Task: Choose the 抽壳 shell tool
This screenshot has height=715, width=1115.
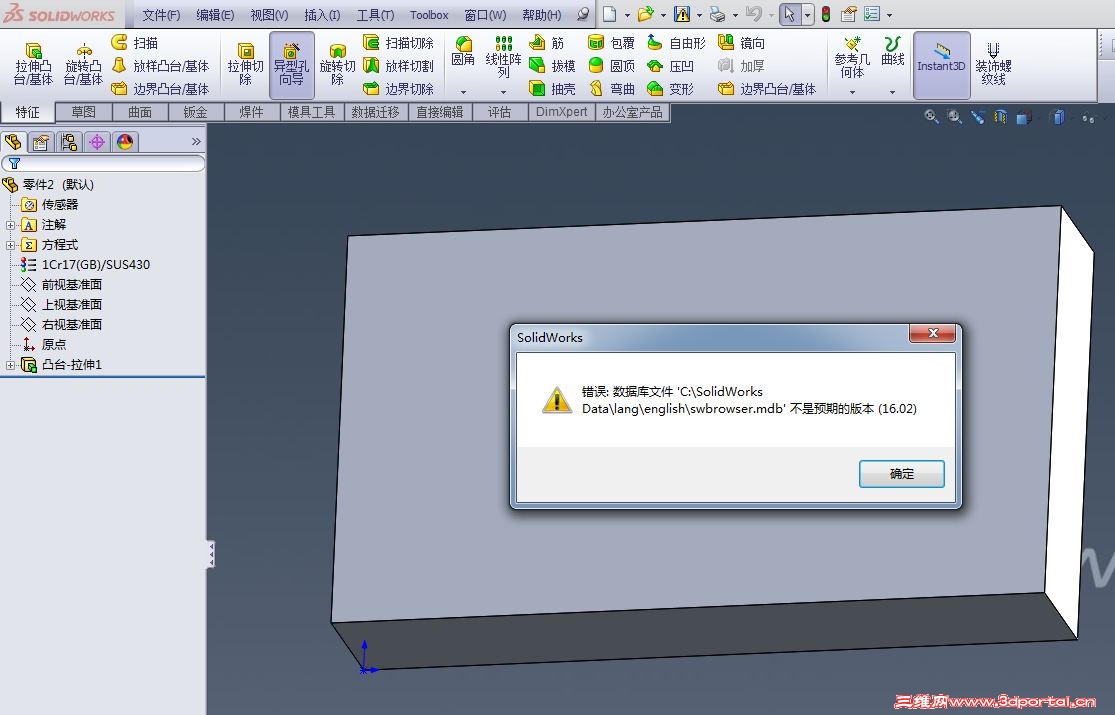Action: 553,89
